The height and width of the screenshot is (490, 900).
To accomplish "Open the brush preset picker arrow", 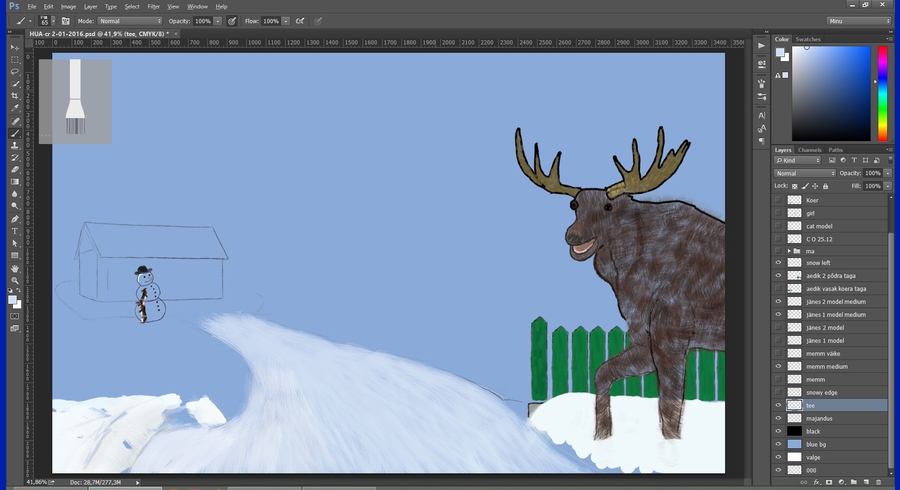I will coord(53,21).
